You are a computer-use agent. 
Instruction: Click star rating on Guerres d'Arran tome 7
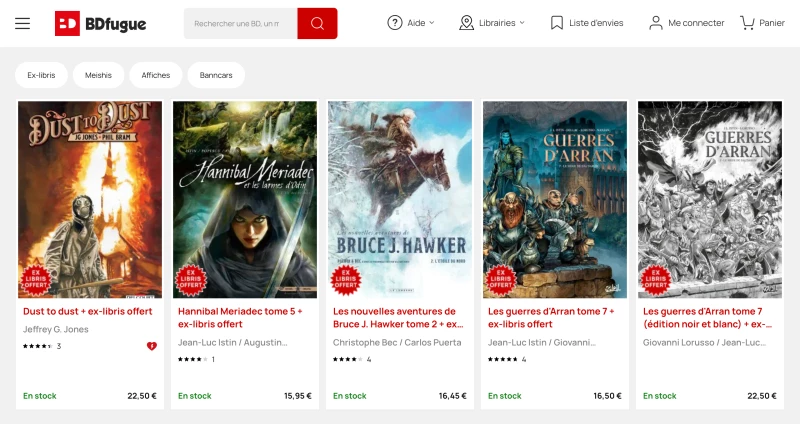coord(503,359)
